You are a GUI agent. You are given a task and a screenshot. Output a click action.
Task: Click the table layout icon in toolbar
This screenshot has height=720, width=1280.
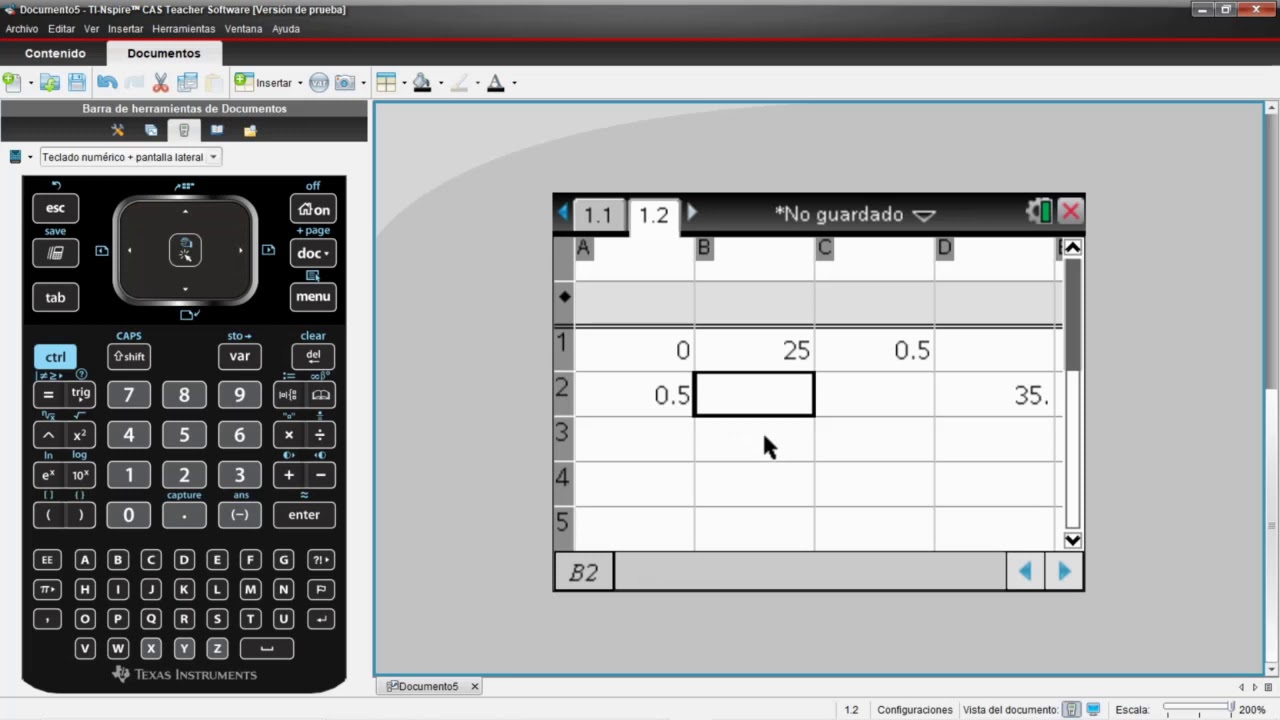(x=387, y=83)
